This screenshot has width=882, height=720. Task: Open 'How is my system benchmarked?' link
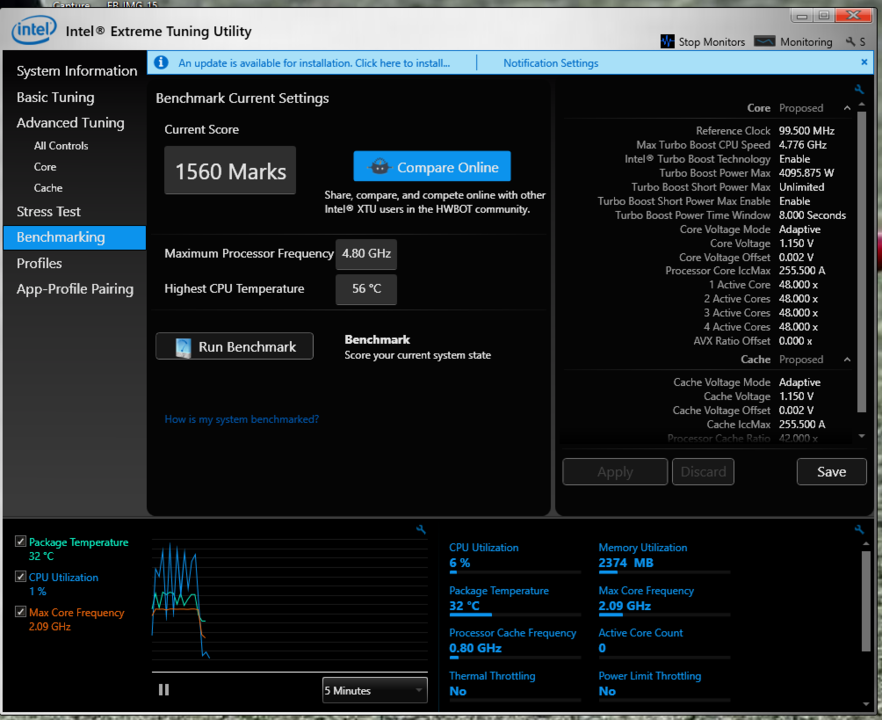(242, 419)
